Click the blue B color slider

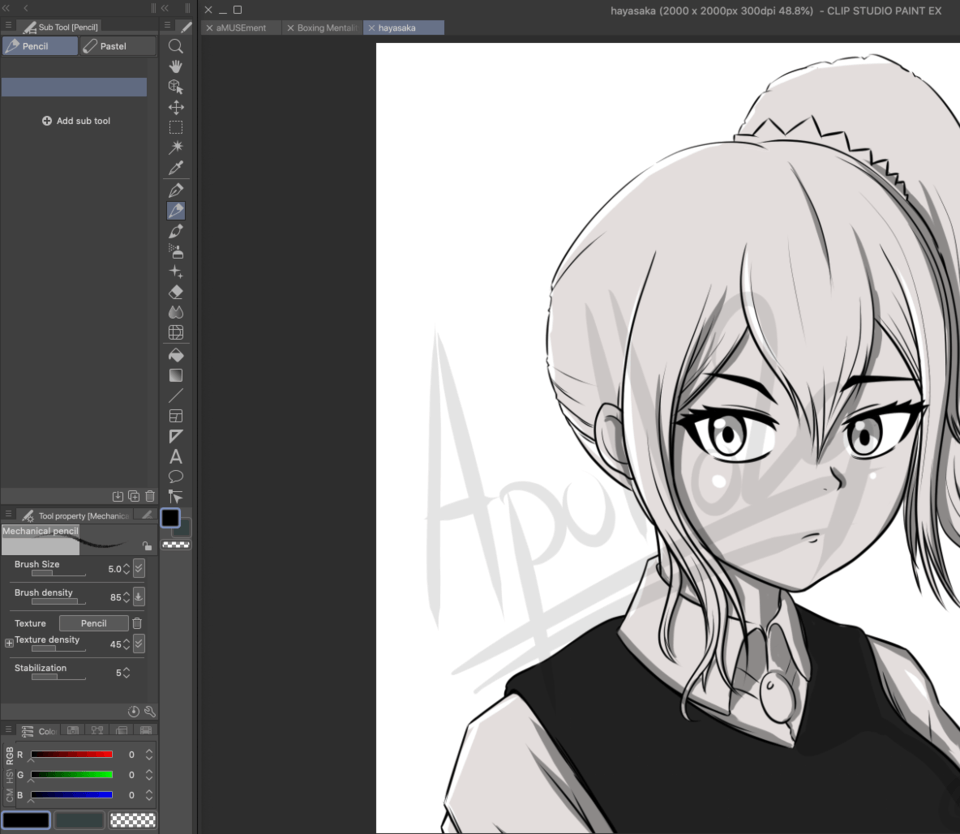tap(72, 795)
